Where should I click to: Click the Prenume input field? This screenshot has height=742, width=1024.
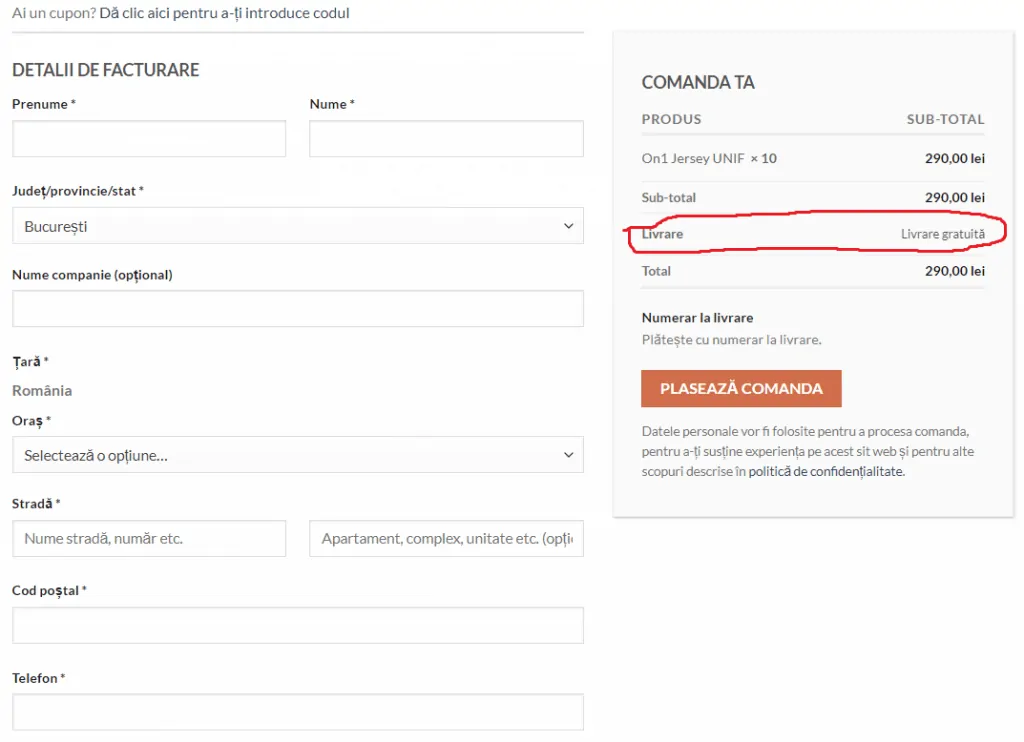149,138
